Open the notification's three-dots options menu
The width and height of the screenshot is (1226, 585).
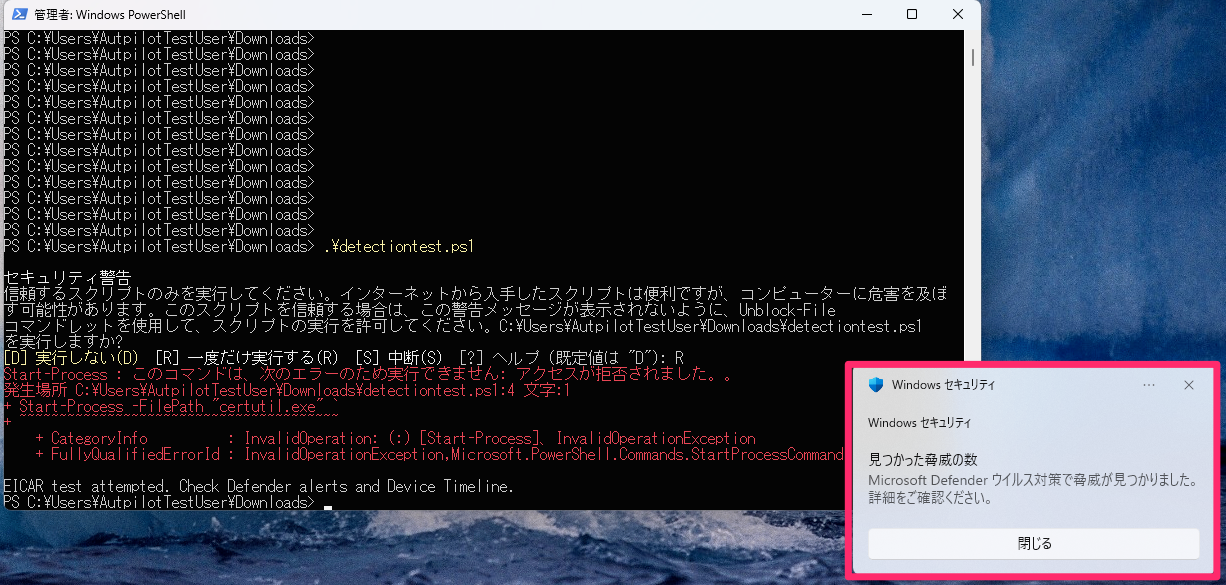tap(1149, 385)
